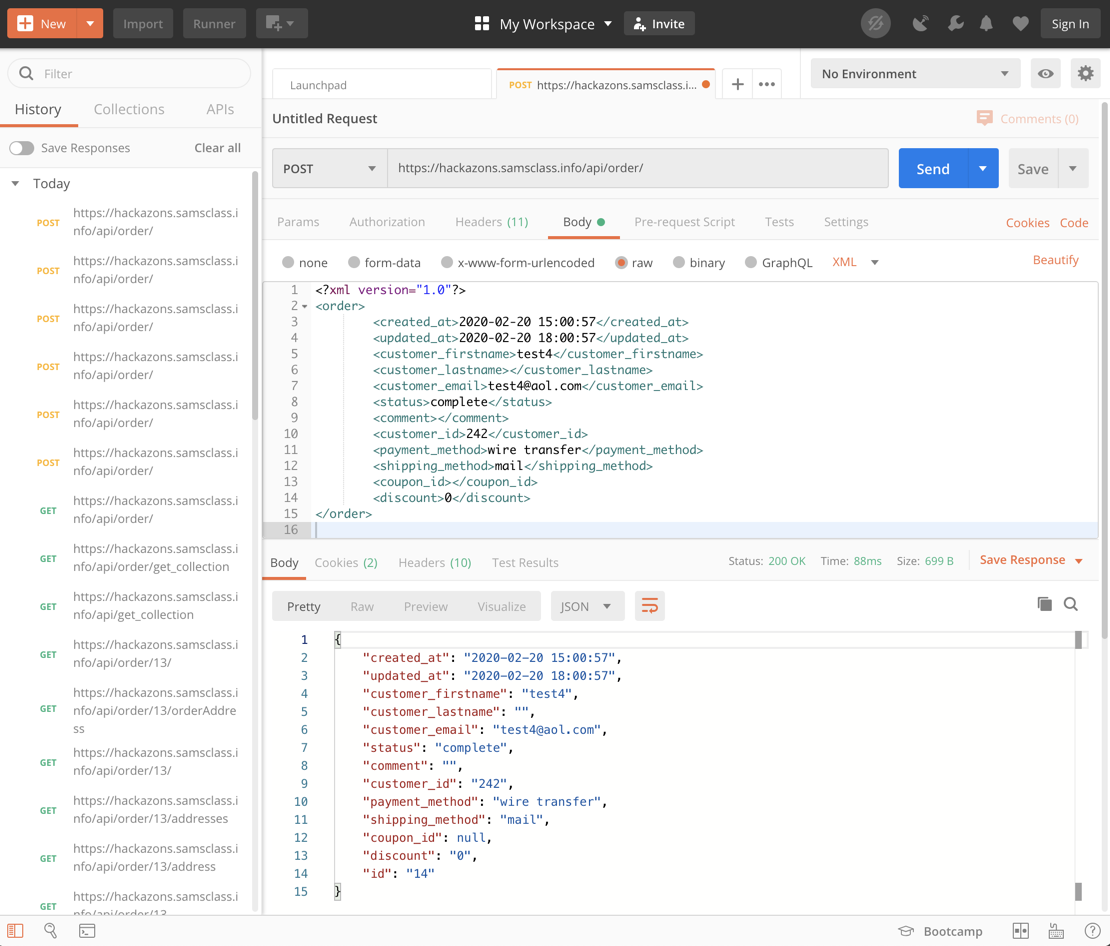Viewport: 1110px width, 946px height.
Task: Search the response with magnifier icon
Action: [1071, 604]
